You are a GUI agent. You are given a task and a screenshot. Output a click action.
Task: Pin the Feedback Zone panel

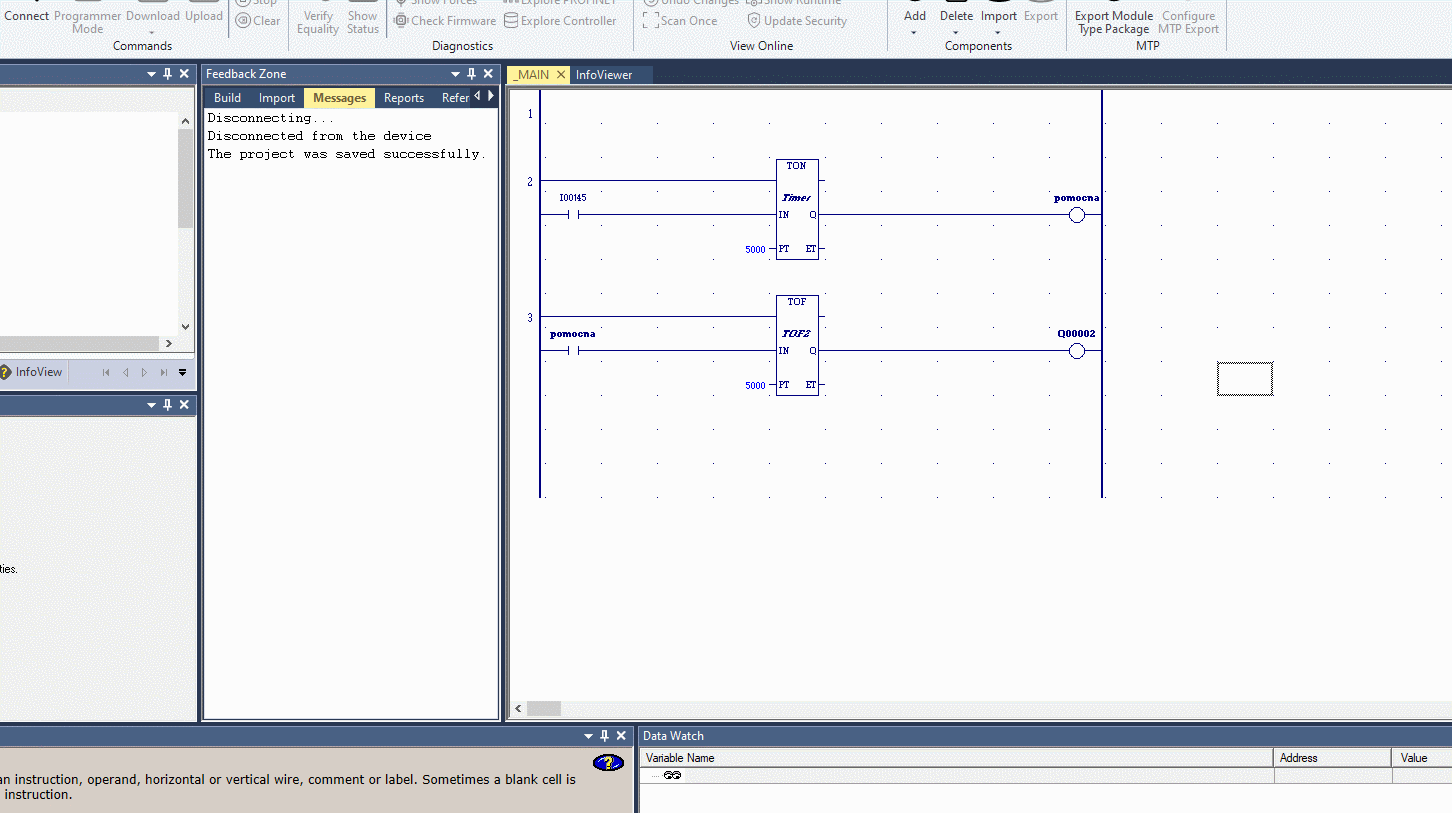click(x=471, y=74)
